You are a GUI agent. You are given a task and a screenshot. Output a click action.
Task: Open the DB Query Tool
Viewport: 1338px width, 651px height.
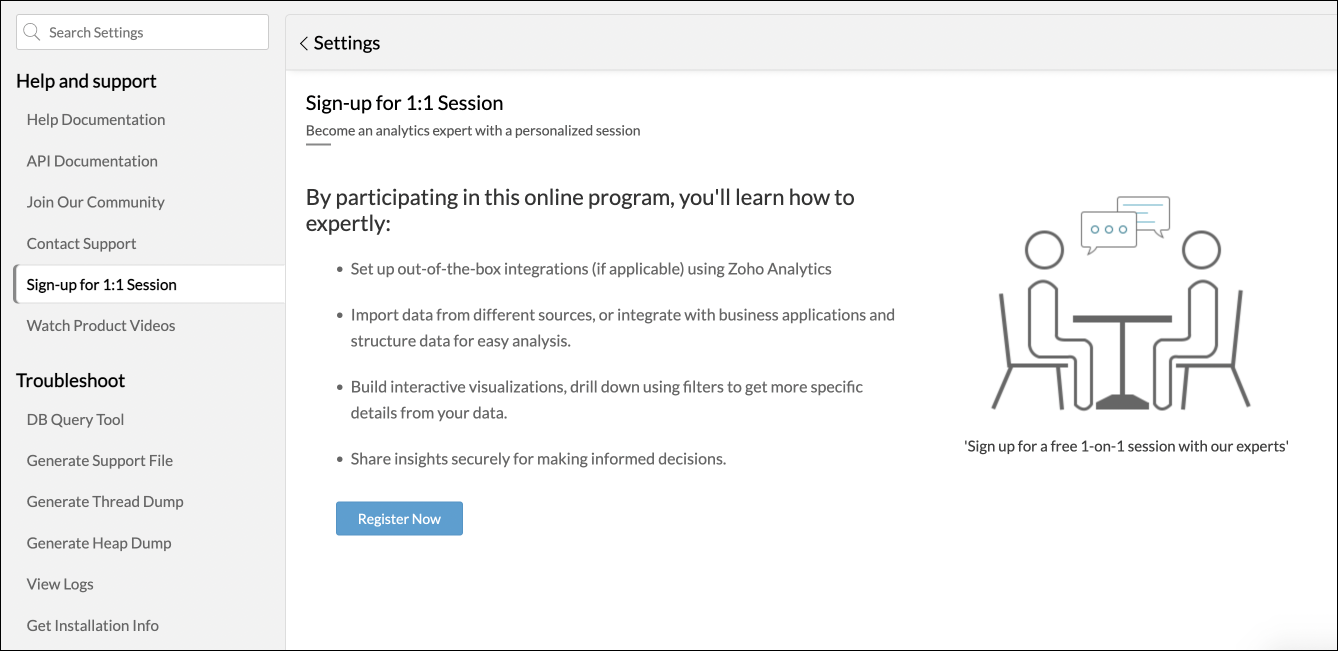[x=76, y=420]
